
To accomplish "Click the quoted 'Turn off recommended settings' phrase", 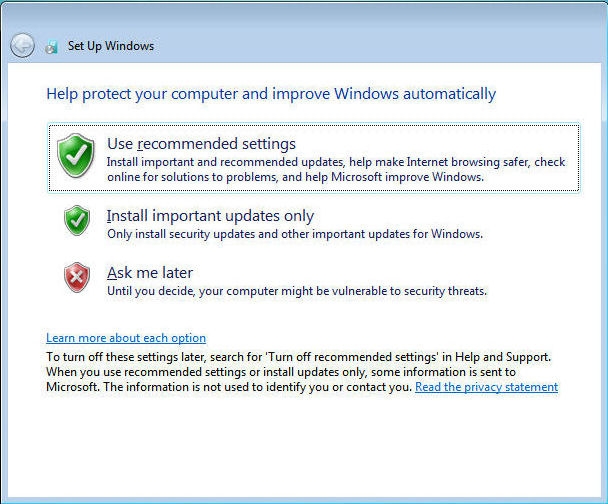I will (362, 356).
